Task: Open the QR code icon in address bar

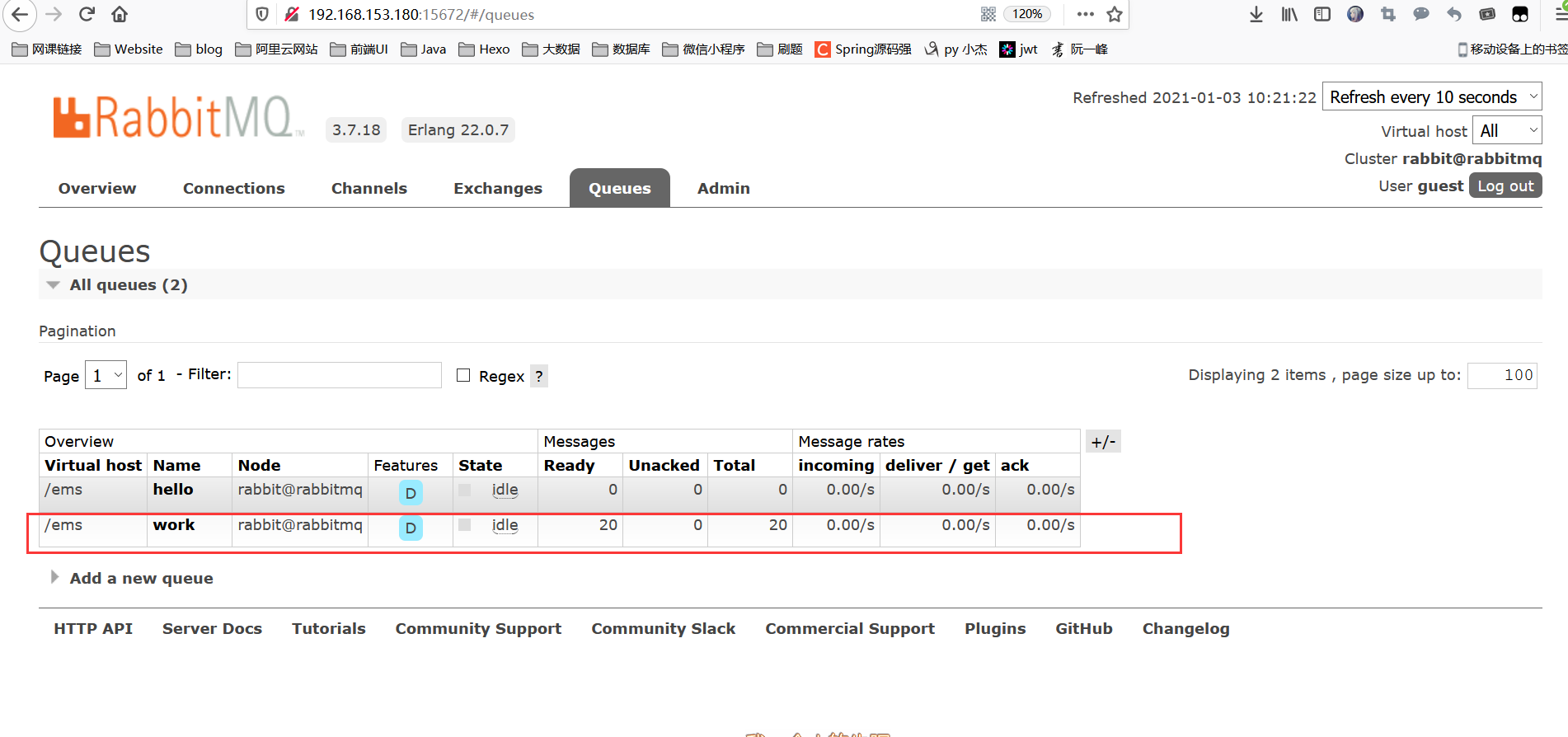Action: [988, 14]
